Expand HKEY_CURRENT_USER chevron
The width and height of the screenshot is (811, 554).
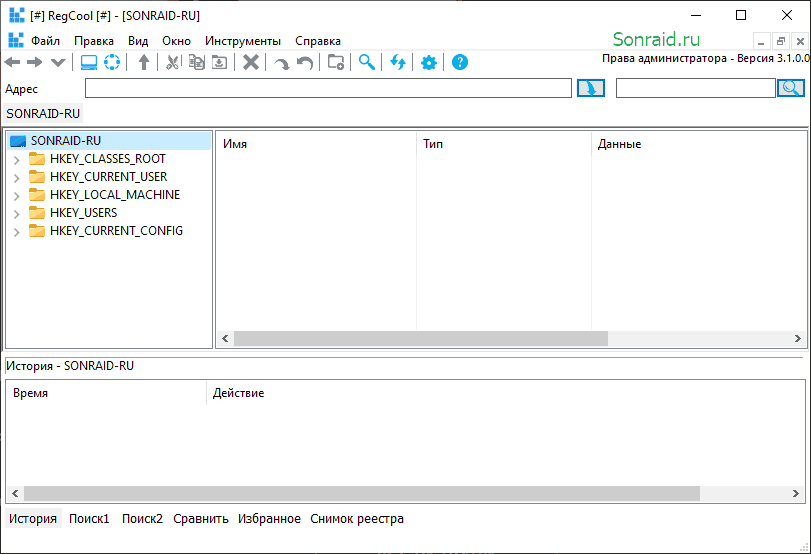[17, 178]
